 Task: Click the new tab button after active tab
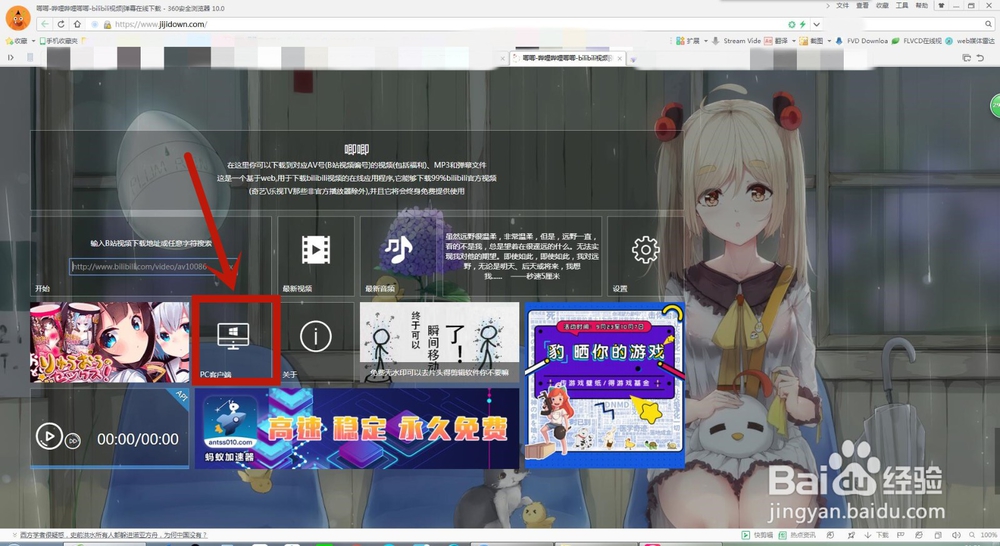tap(633, 59)
